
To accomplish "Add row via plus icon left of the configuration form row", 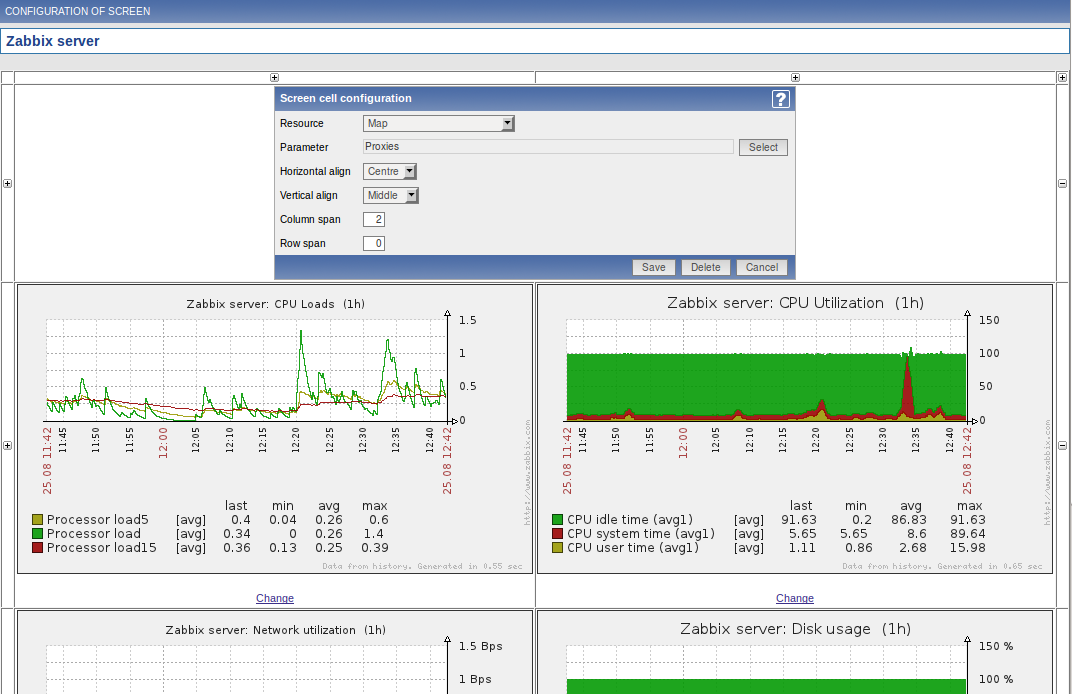I will 8,183.
